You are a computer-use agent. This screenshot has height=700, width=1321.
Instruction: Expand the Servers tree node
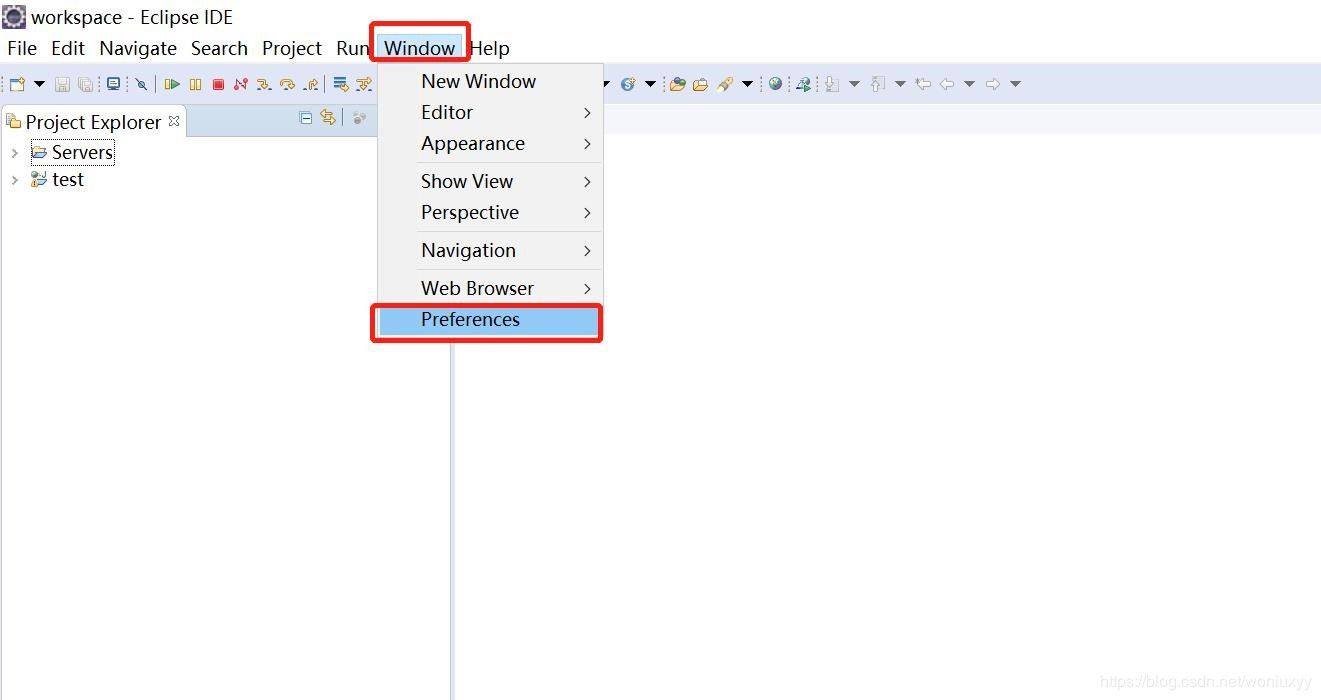tap(15, 153)
